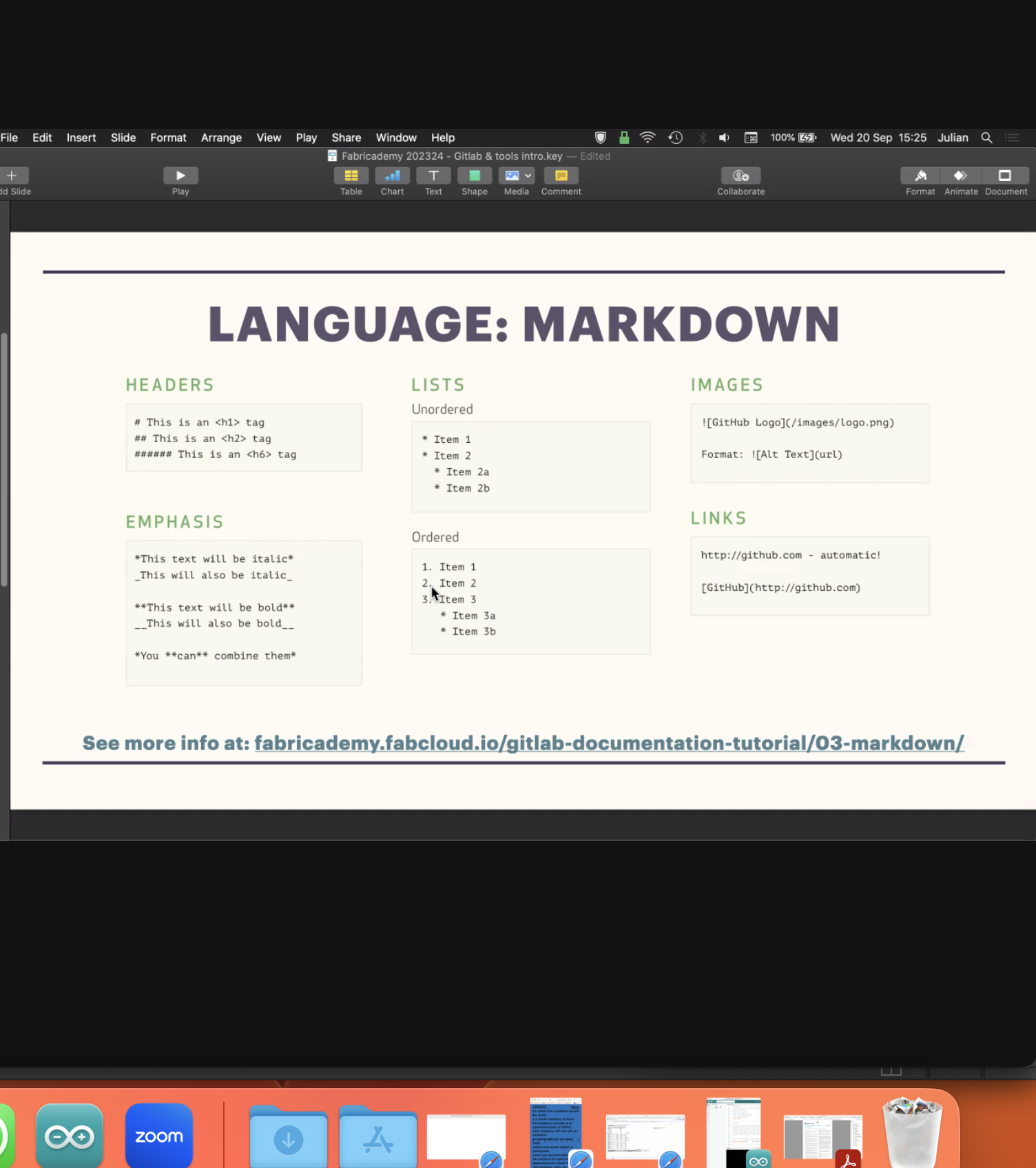Open minimized Arduino window thumbnail in Dock

(734, 1134)
